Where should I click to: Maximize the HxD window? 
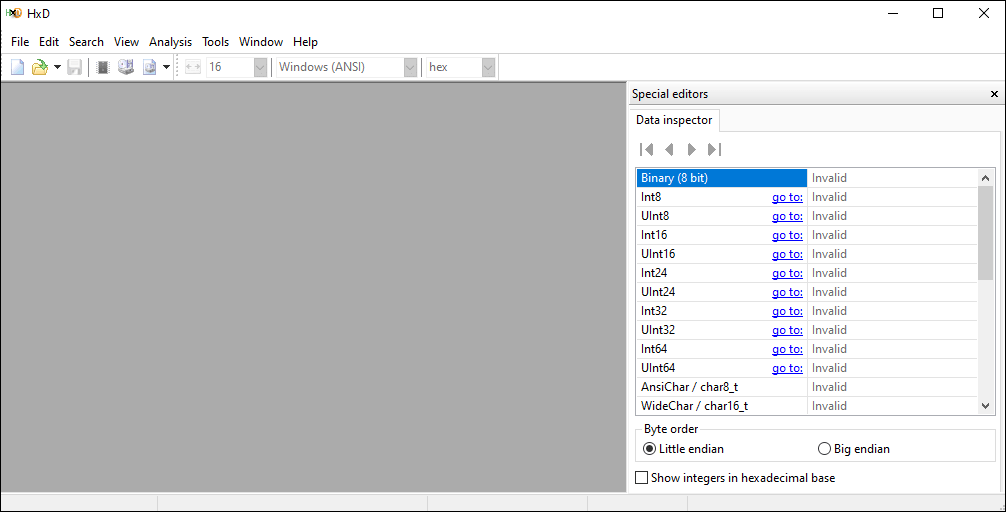pos(938,13)
